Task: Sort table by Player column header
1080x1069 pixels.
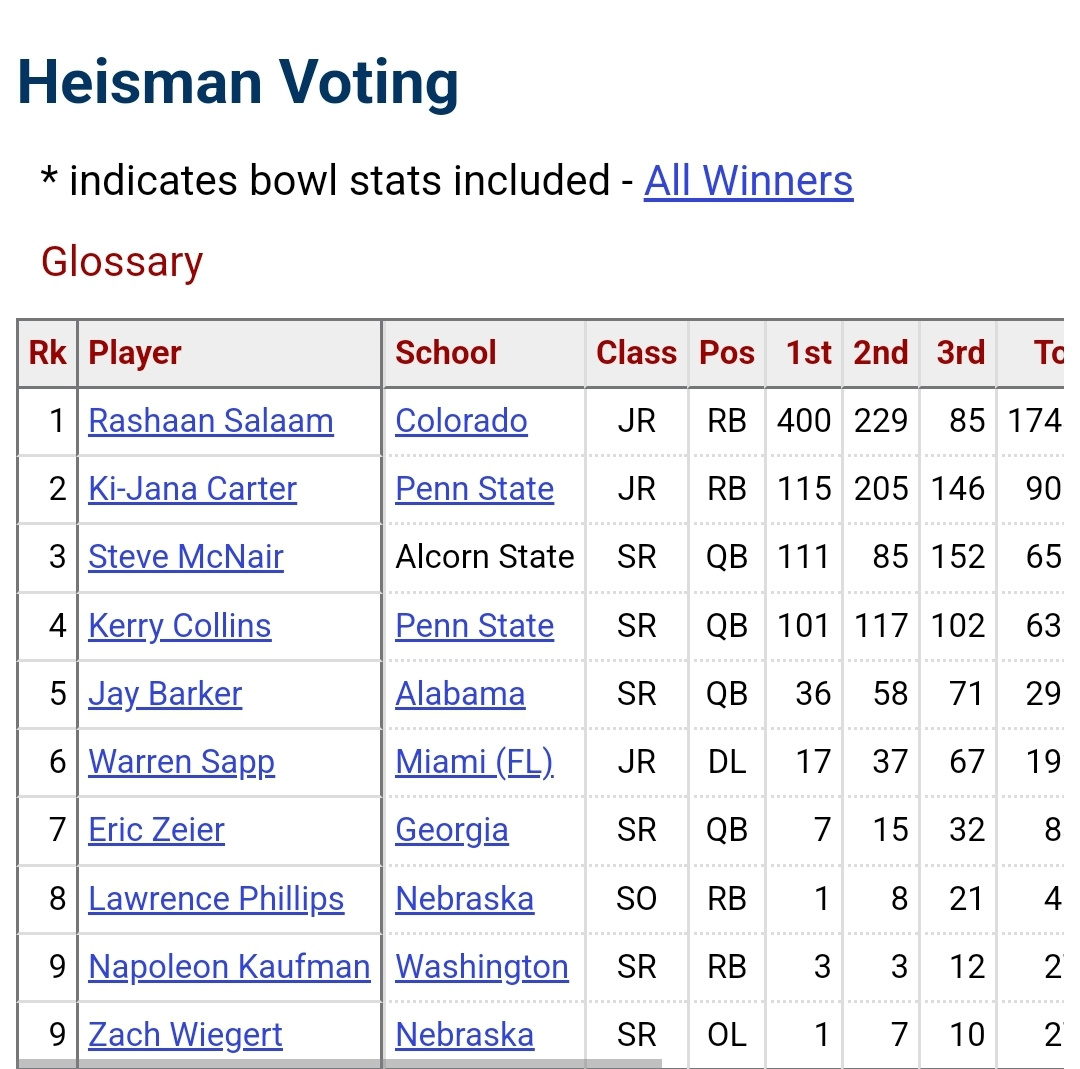Action: 135,353
